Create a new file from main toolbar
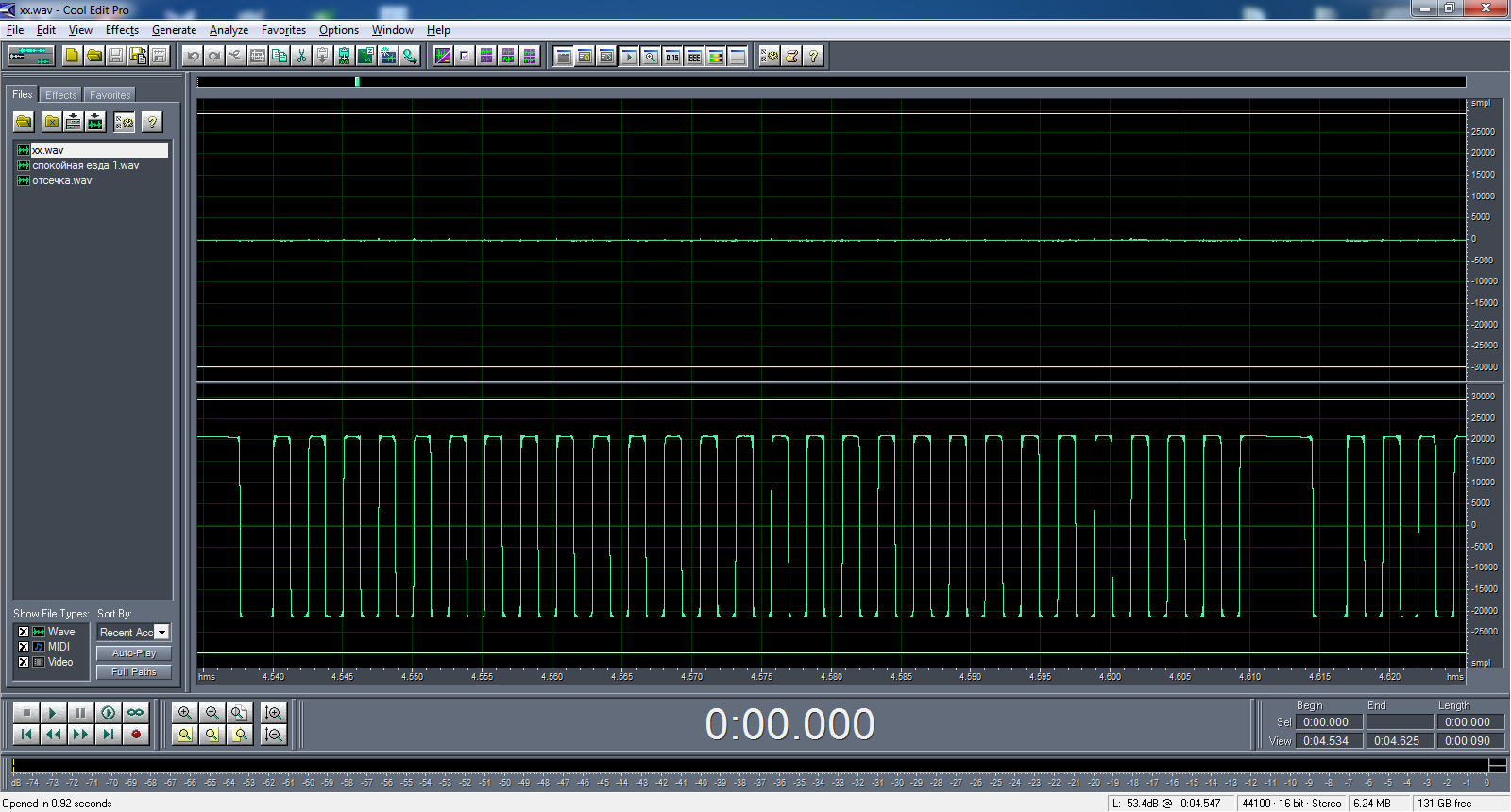 tap(72, 56)
